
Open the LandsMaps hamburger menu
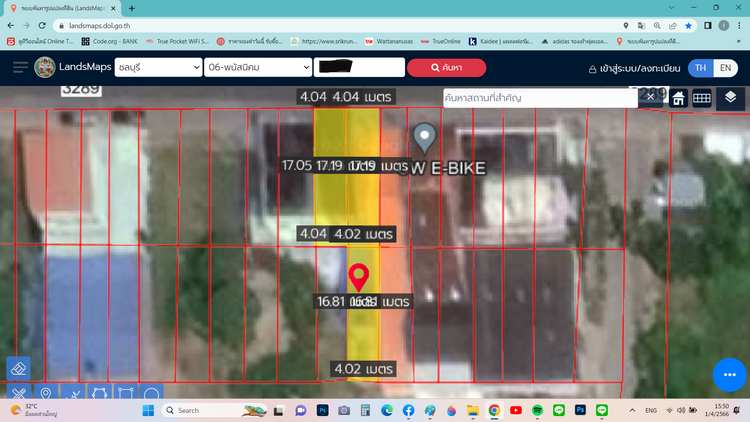[x=20, y=67]
